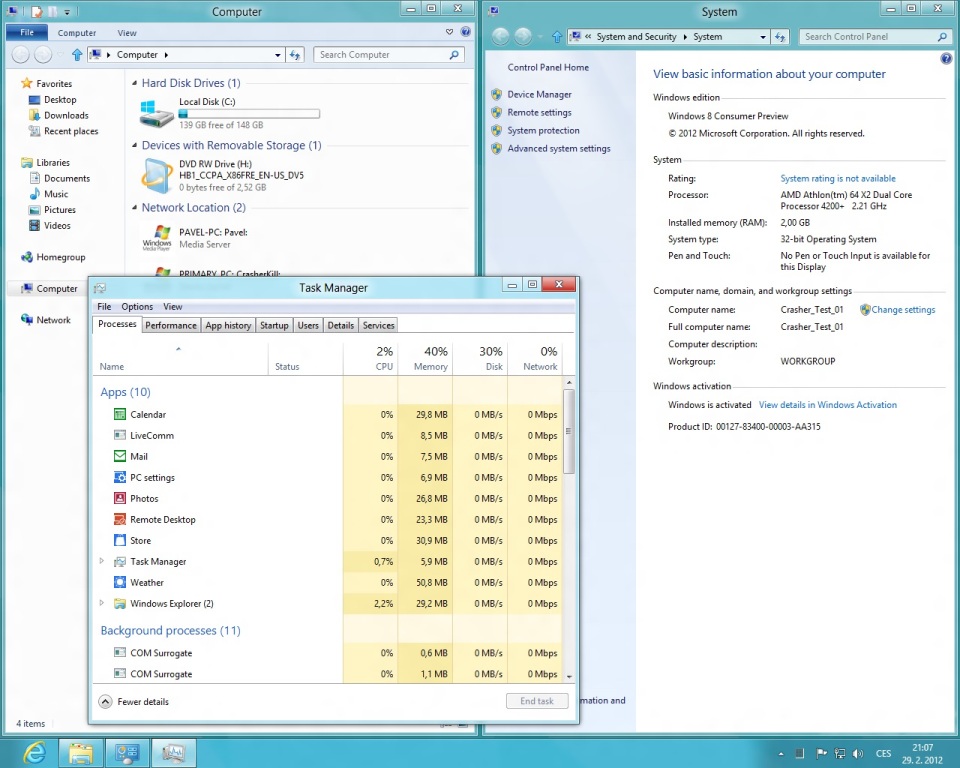Switch to the App history tab
960x768 pixels.
point(228,325)
